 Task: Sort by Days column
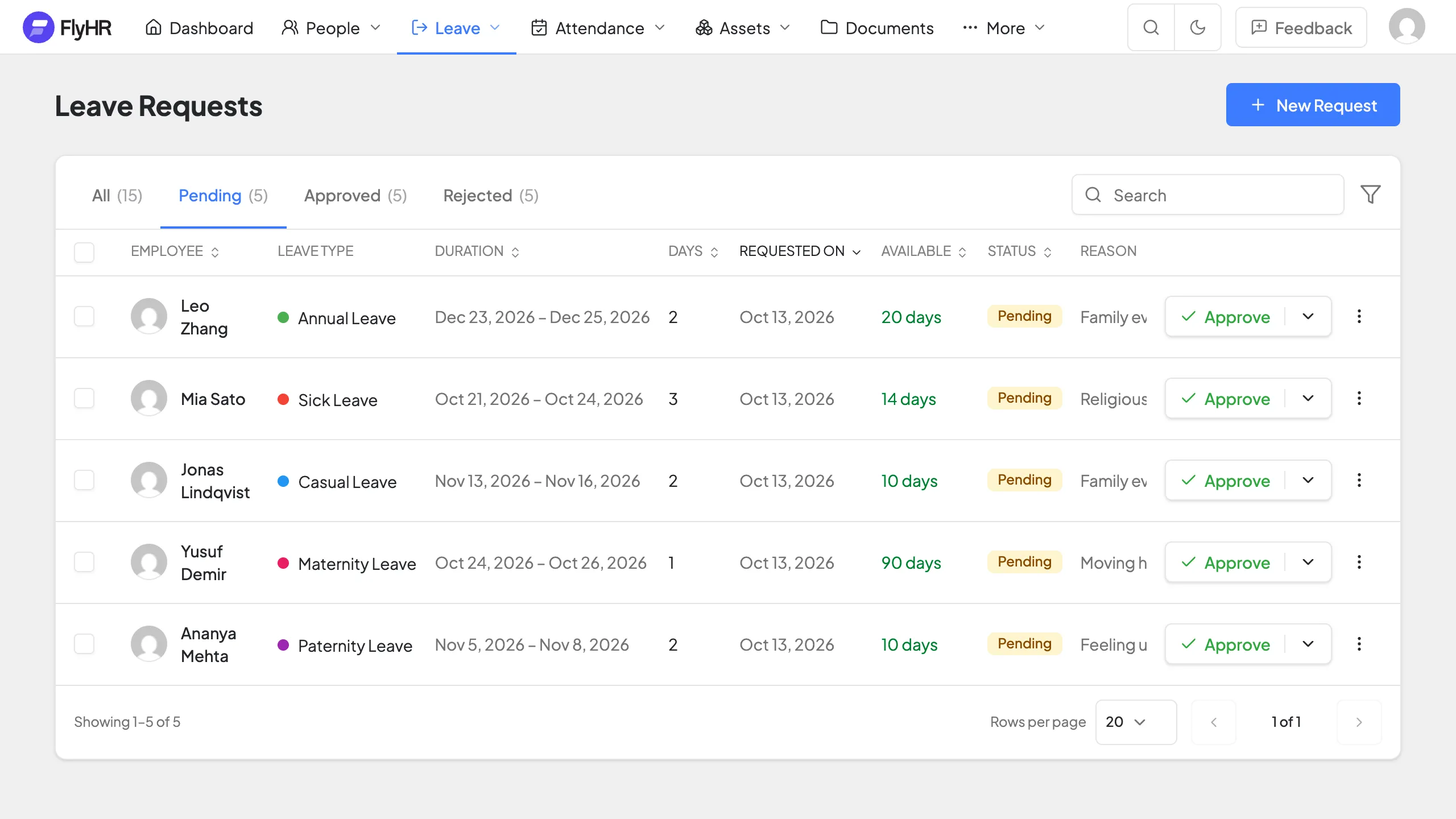pyautogui.click(x=694, y=251)
